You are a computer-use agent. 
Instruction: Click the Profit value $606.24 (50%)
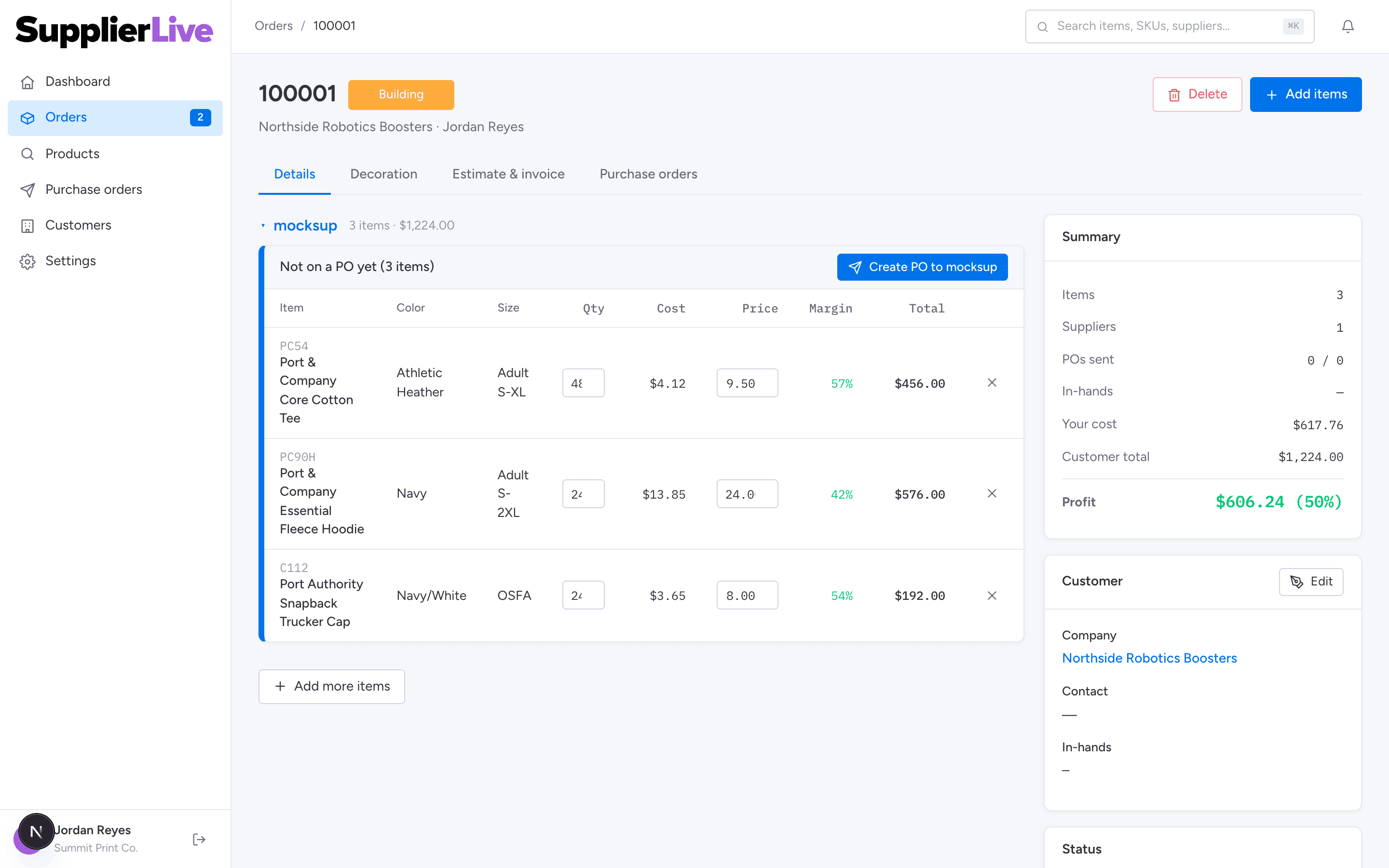click(x=1279, y=502)
